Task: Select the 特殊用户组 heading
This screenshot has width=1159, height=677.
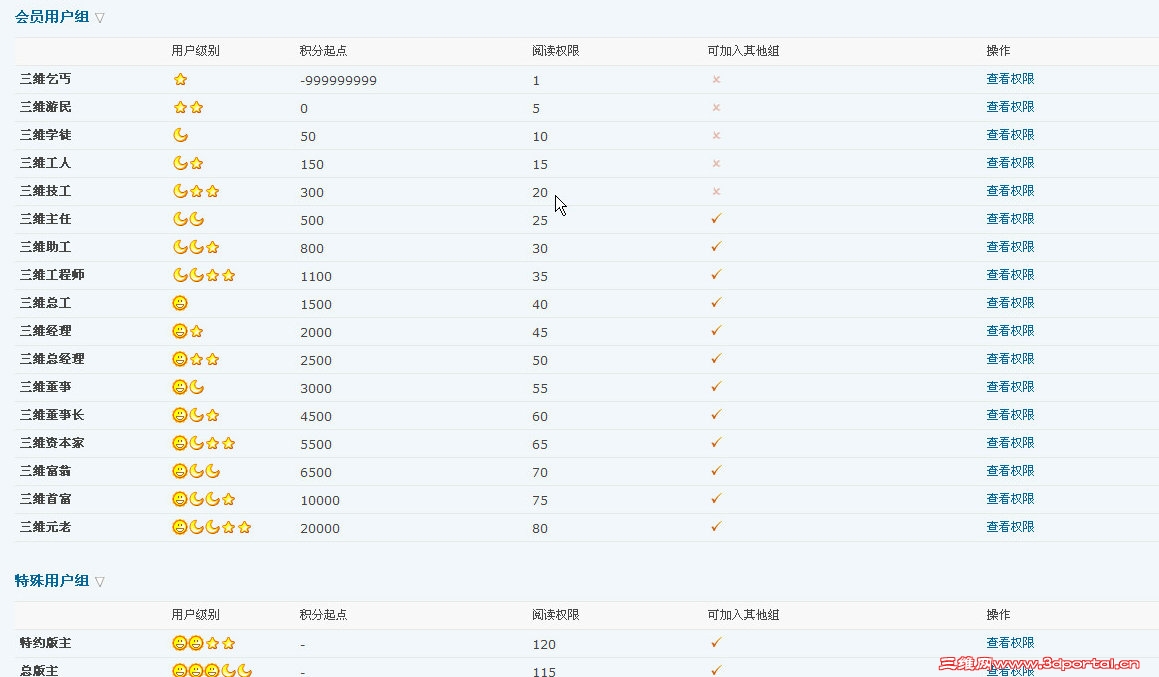Action: coord(52,581)
